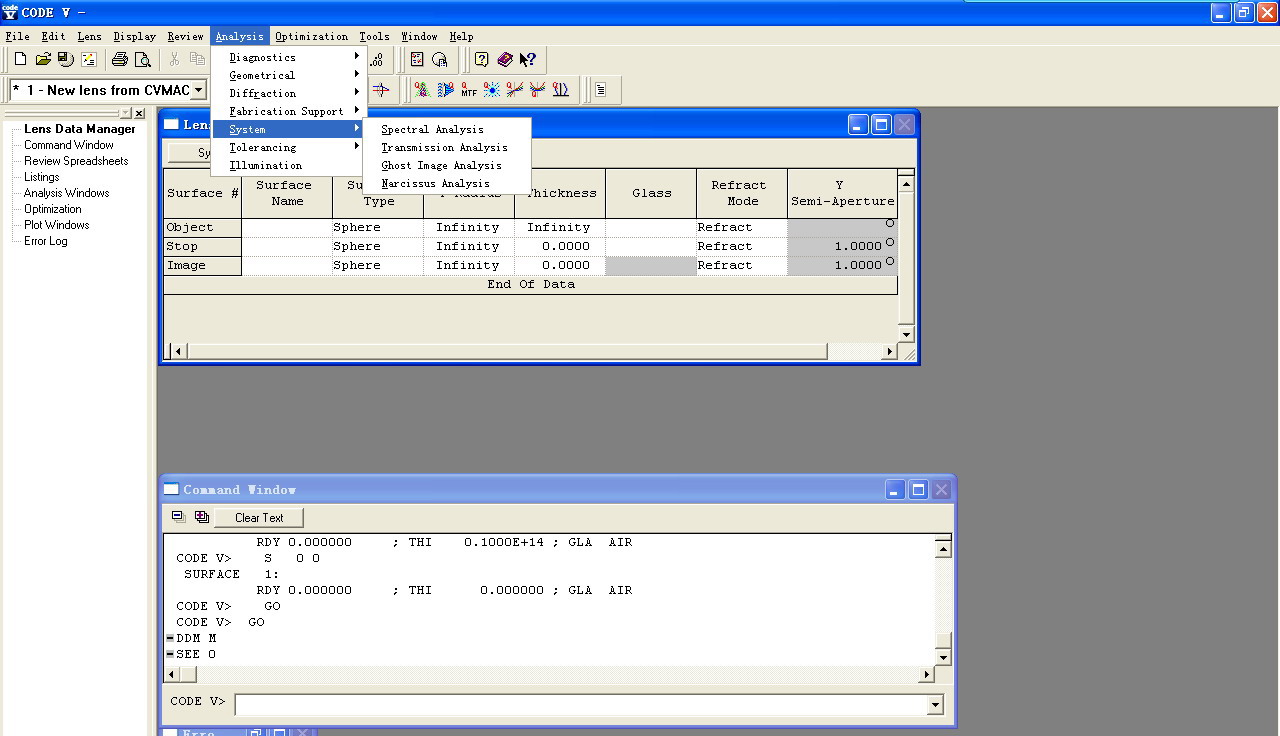Select Listings in navigation tree
1280x736 pixels.
coord(42,177)
